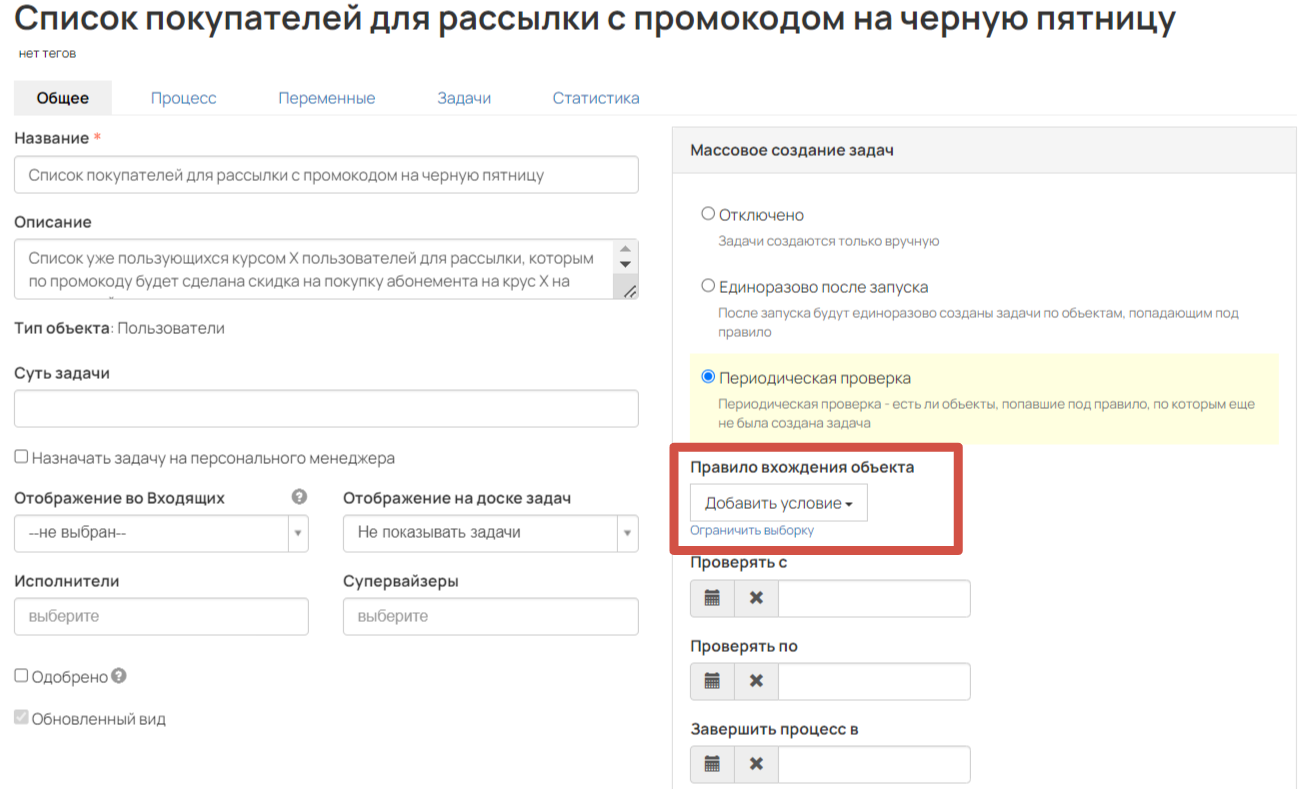
Task: Clear the Завершить процесс в date
Action: (x=756, y=764)
